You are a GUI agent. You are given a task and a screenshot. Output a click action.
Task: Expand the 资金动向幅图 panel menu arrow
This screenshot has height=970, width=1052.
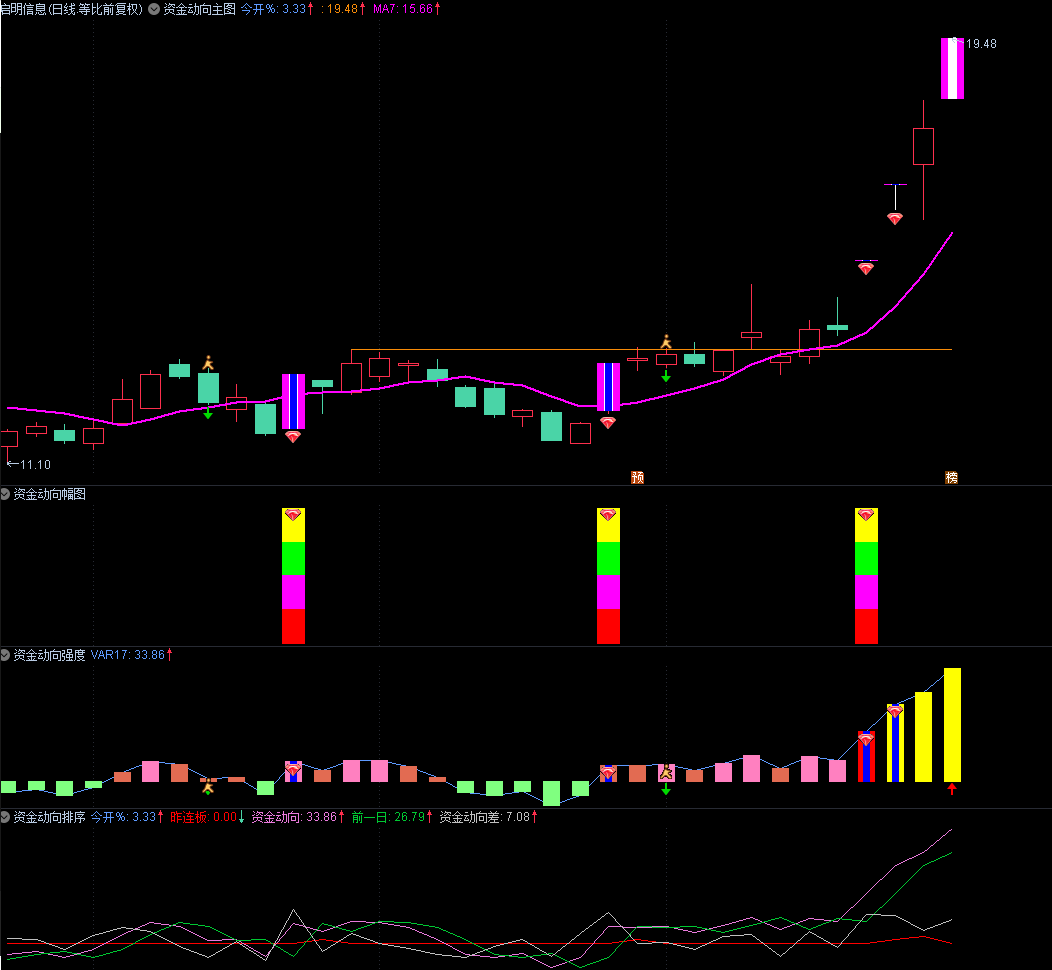point(6,494)
